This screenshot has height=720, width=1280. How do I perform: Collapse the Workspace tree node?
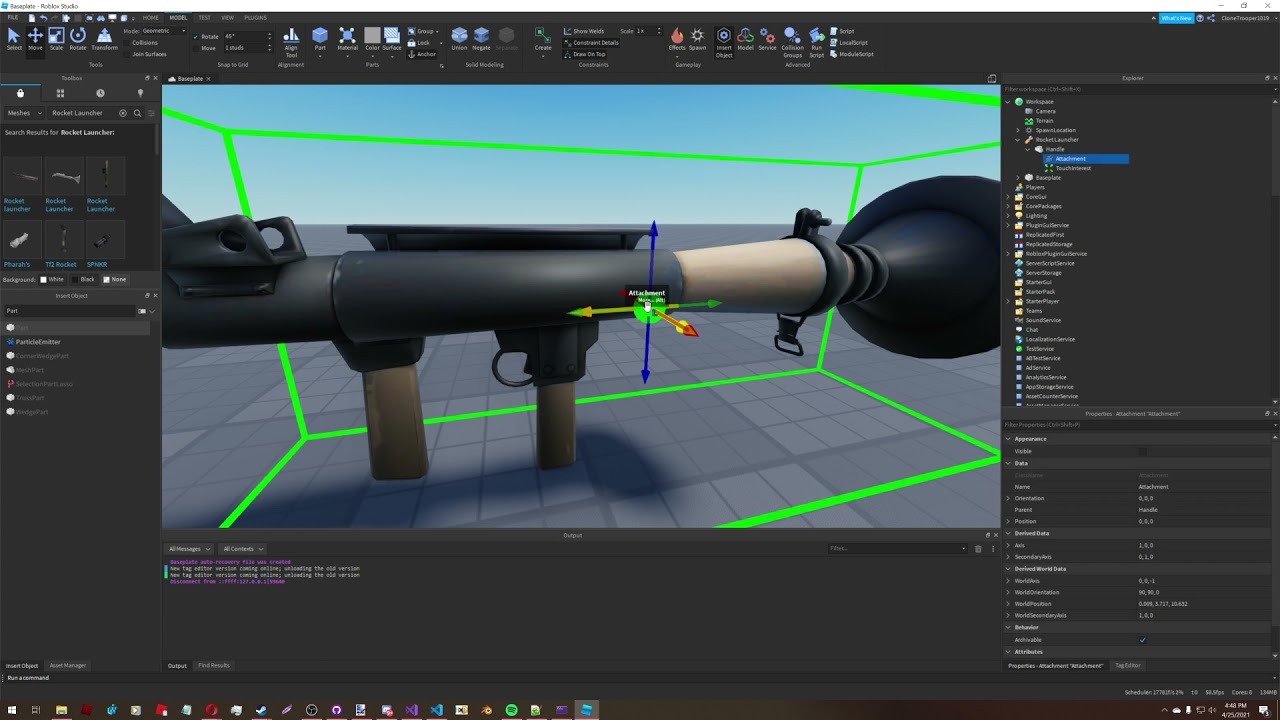[1008, 102]
